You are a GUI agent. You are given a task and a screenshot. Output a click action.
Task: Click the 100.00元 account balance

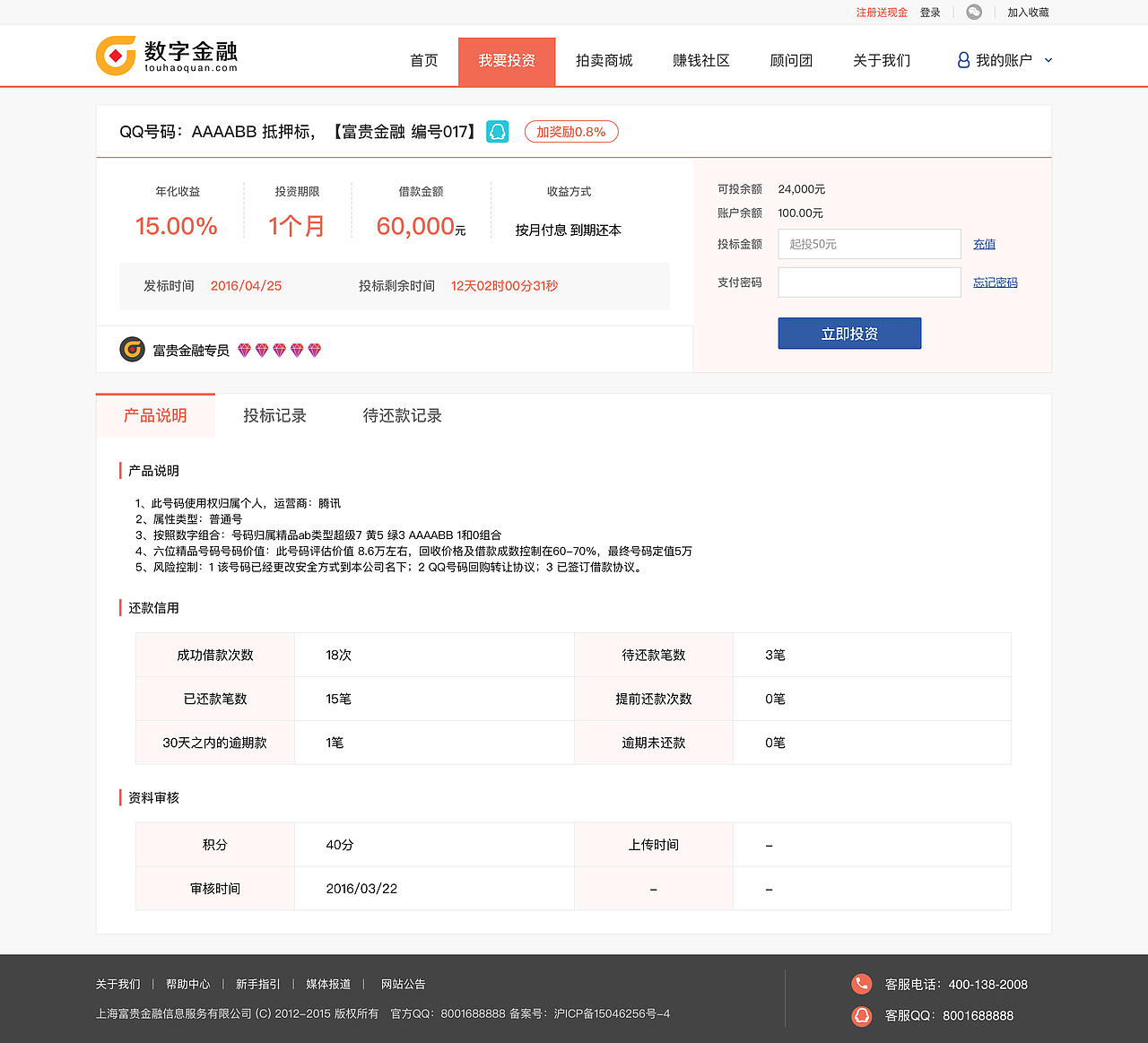click(800, 213)
